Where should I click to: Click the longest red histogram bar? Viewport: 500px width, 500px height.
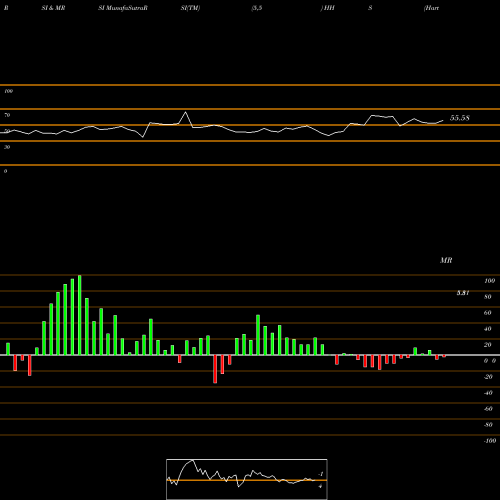(215, 369)
